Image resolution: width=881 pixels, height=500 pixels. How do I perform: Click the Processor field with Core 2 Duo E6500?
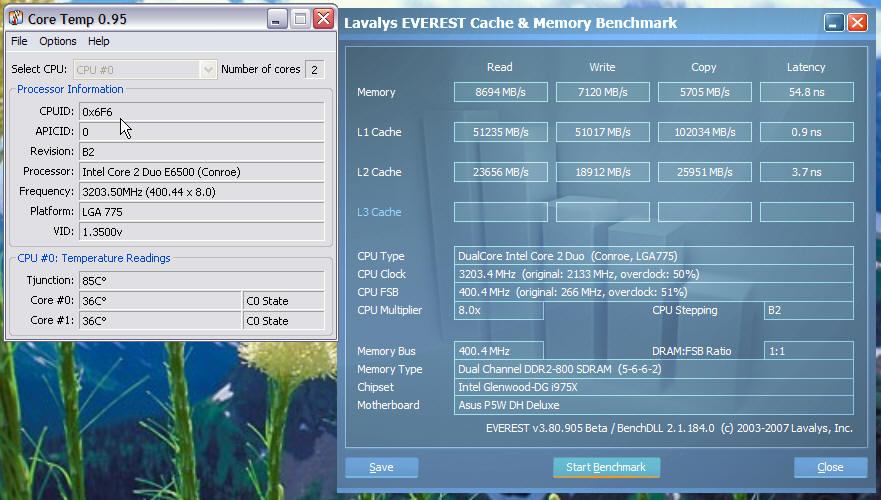click(x=202, y=172)
